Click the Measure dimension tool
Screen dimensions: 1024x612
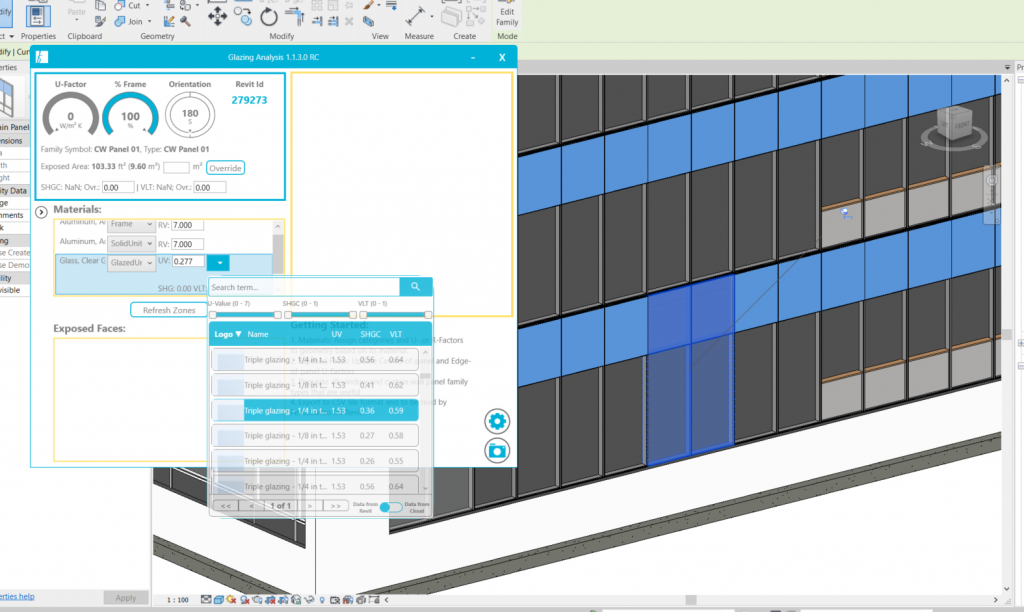415,16
